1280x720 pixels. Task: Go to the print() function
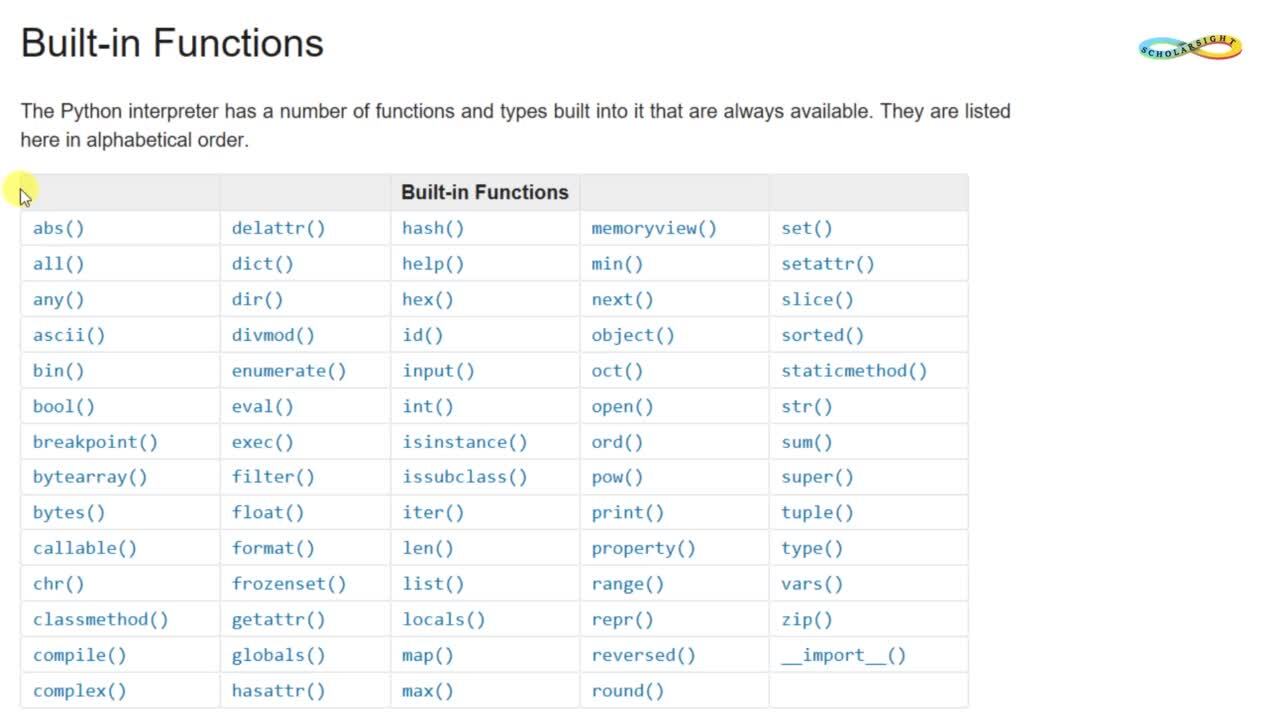[x=628, y=513]
